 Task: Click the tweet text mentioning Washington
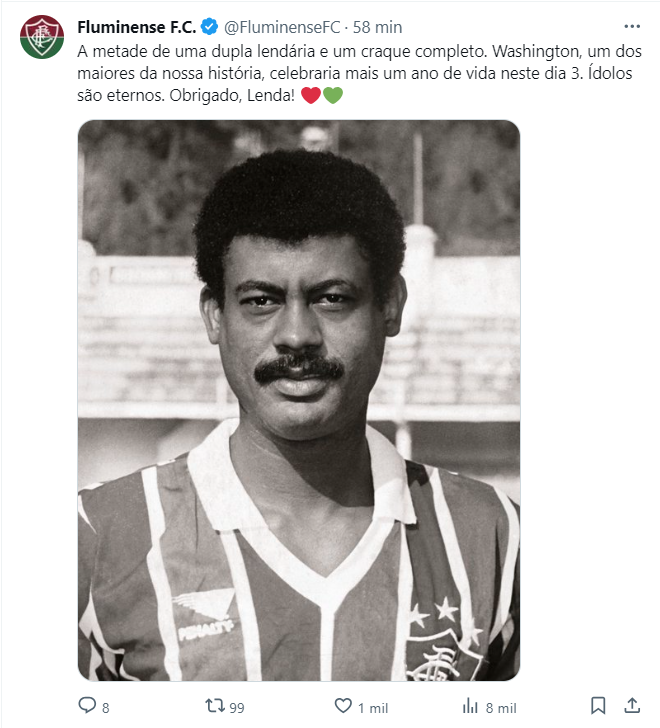tap(359, 73)
